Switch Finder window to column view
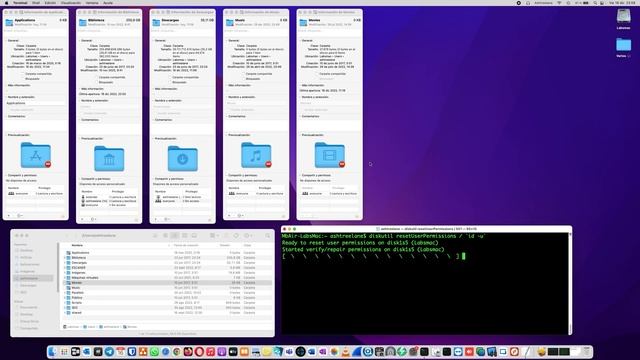Viewport: 640px width, 360px height. pyautogui.click(x=184, y=236)
